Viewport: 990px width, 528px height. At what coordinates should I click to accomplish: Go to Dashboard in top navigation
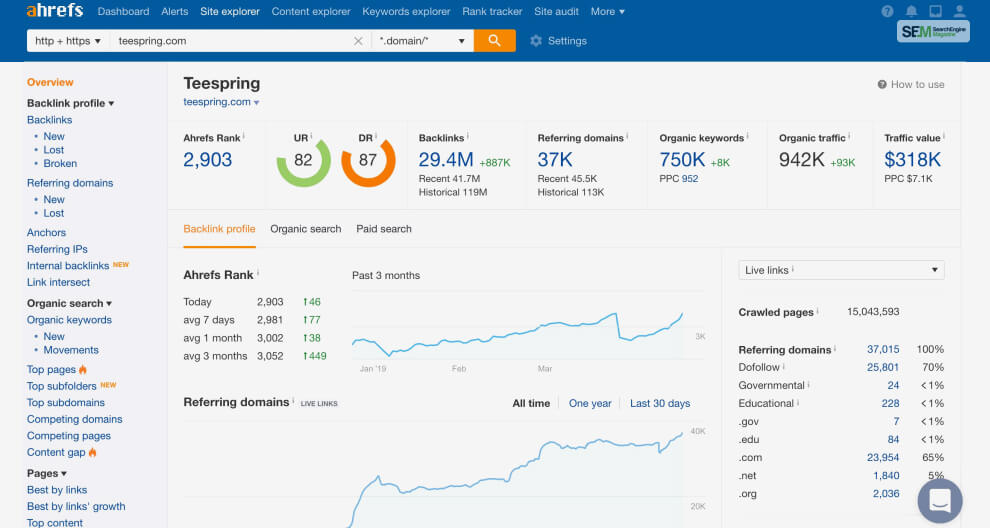(123, 11)
